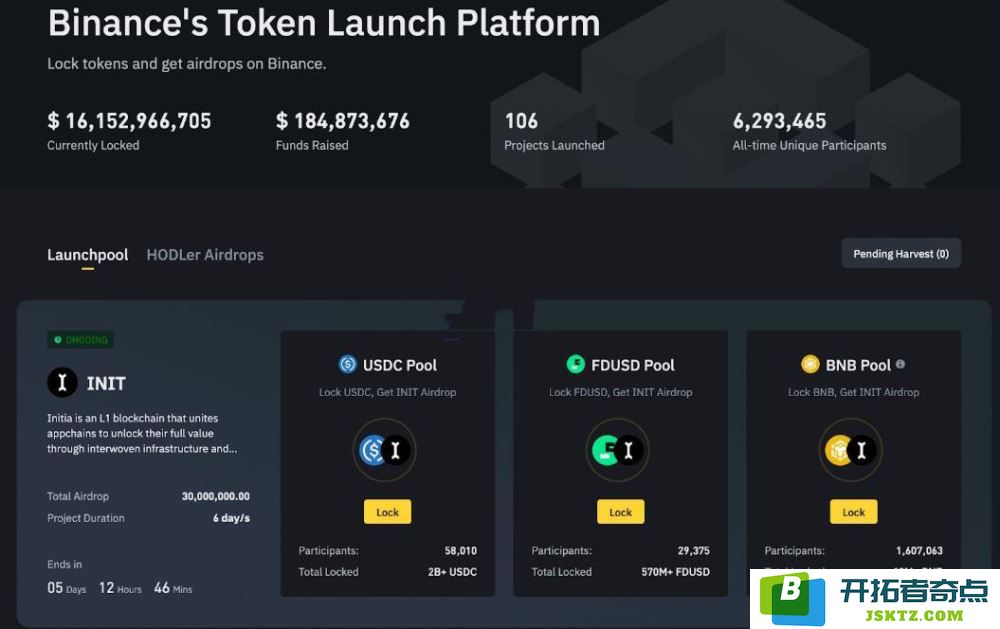Click the FDUSD icon beside FDUSD Pool title
Image resolution: width=1000 pixels, height=629 pixels.
tap(576, 364)
